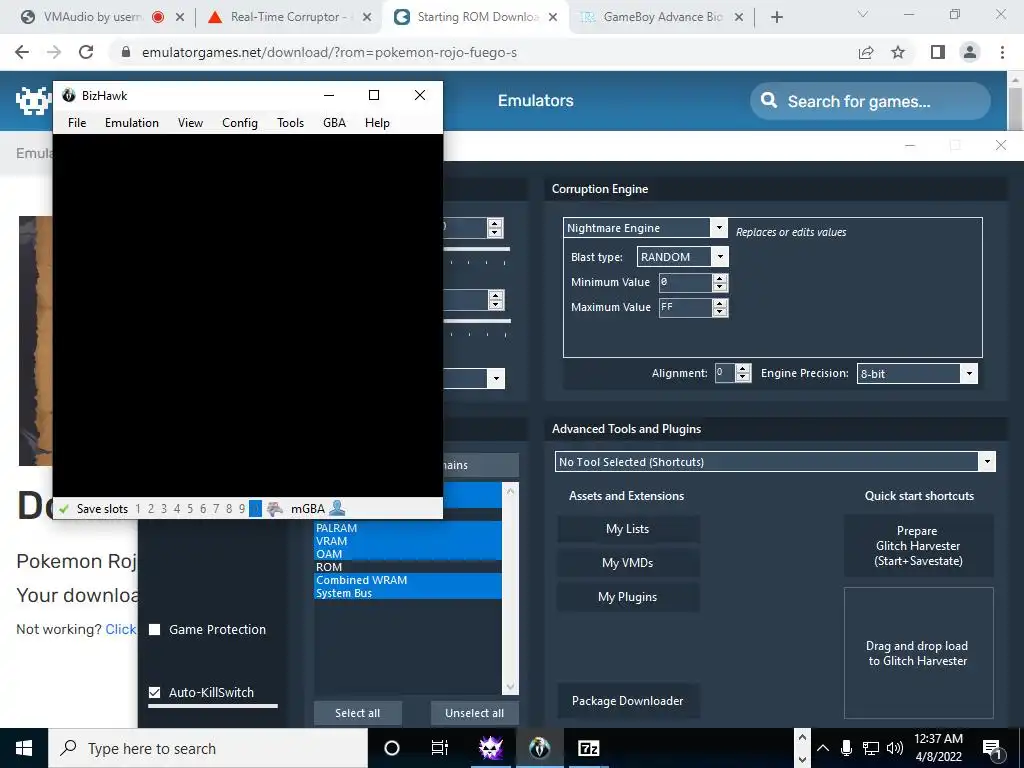
Task: Open the GBA menu in BizHawk
Action: tap(334, 123)
